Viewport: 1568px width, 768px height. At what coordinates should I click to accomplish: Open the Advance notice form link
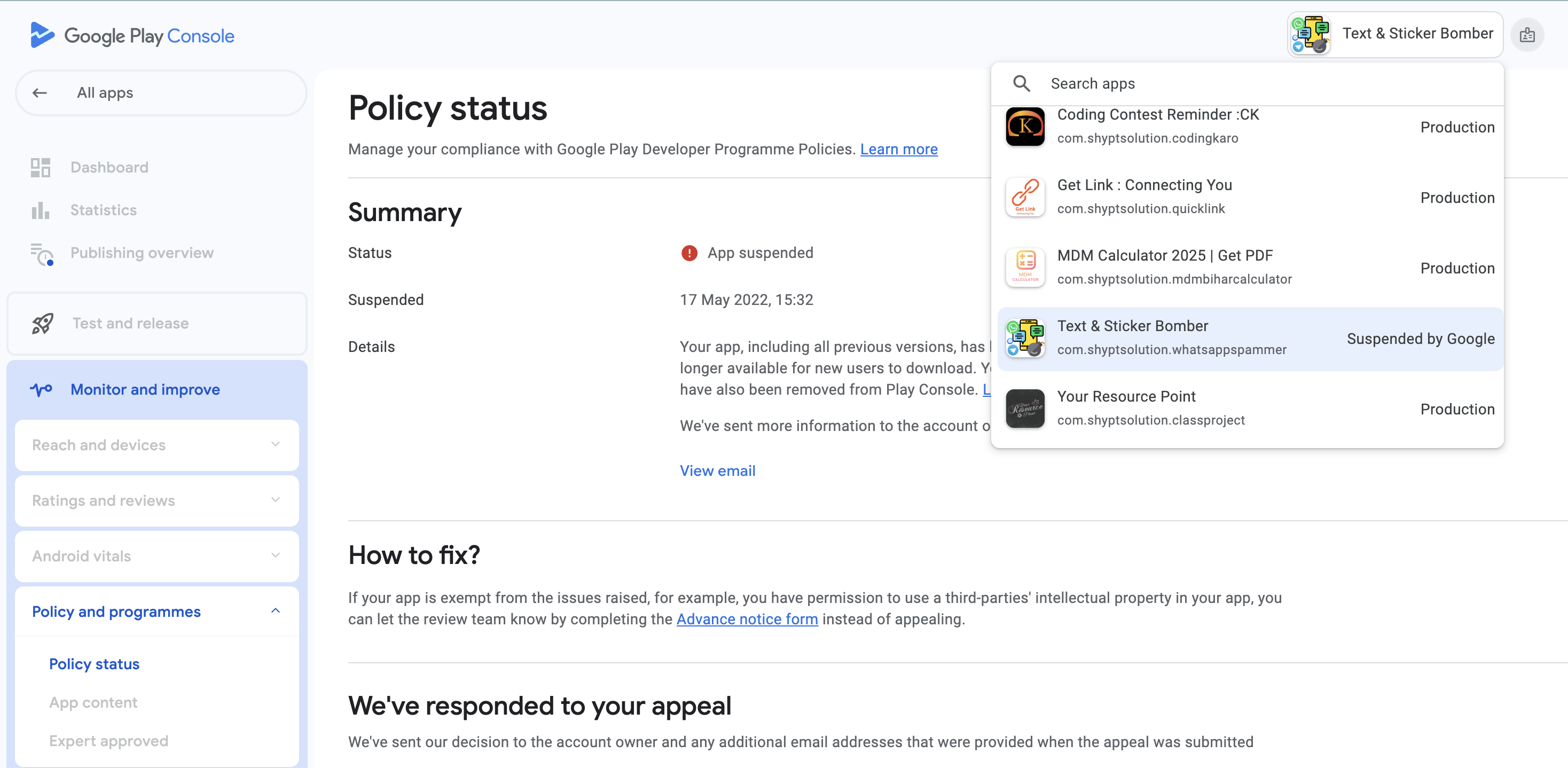[747, 619]
